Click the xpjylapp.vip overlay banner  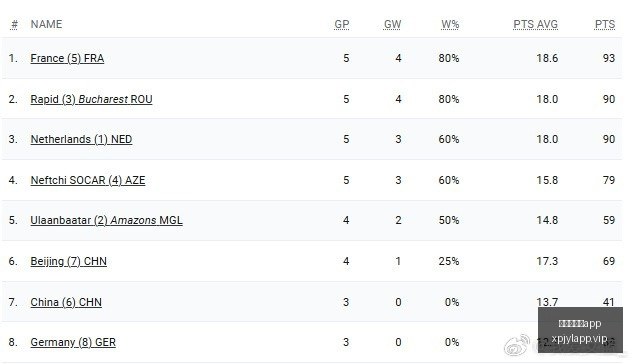[x=580, y=330]
